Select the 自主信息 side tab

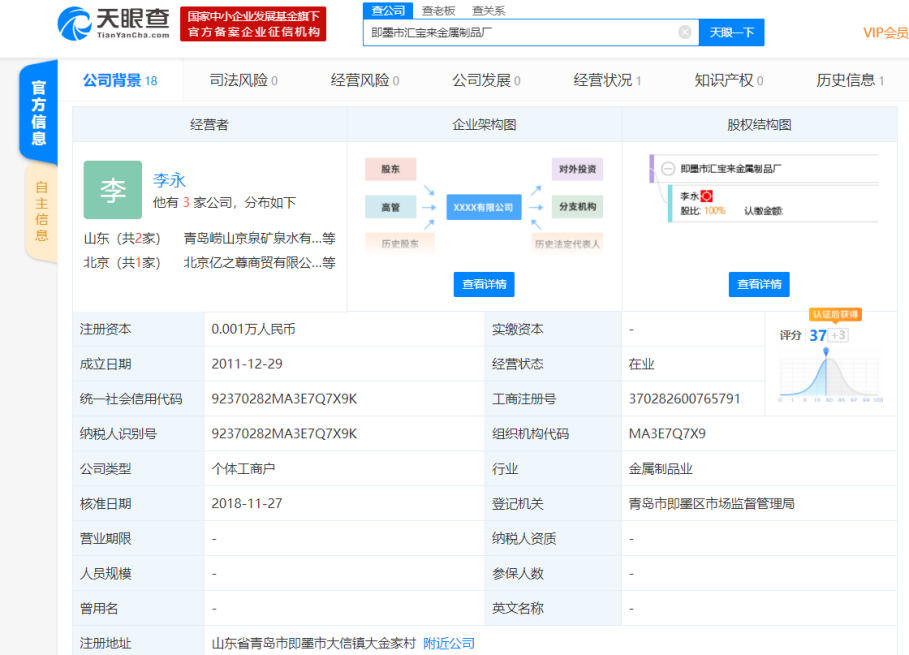pos(41,212)
